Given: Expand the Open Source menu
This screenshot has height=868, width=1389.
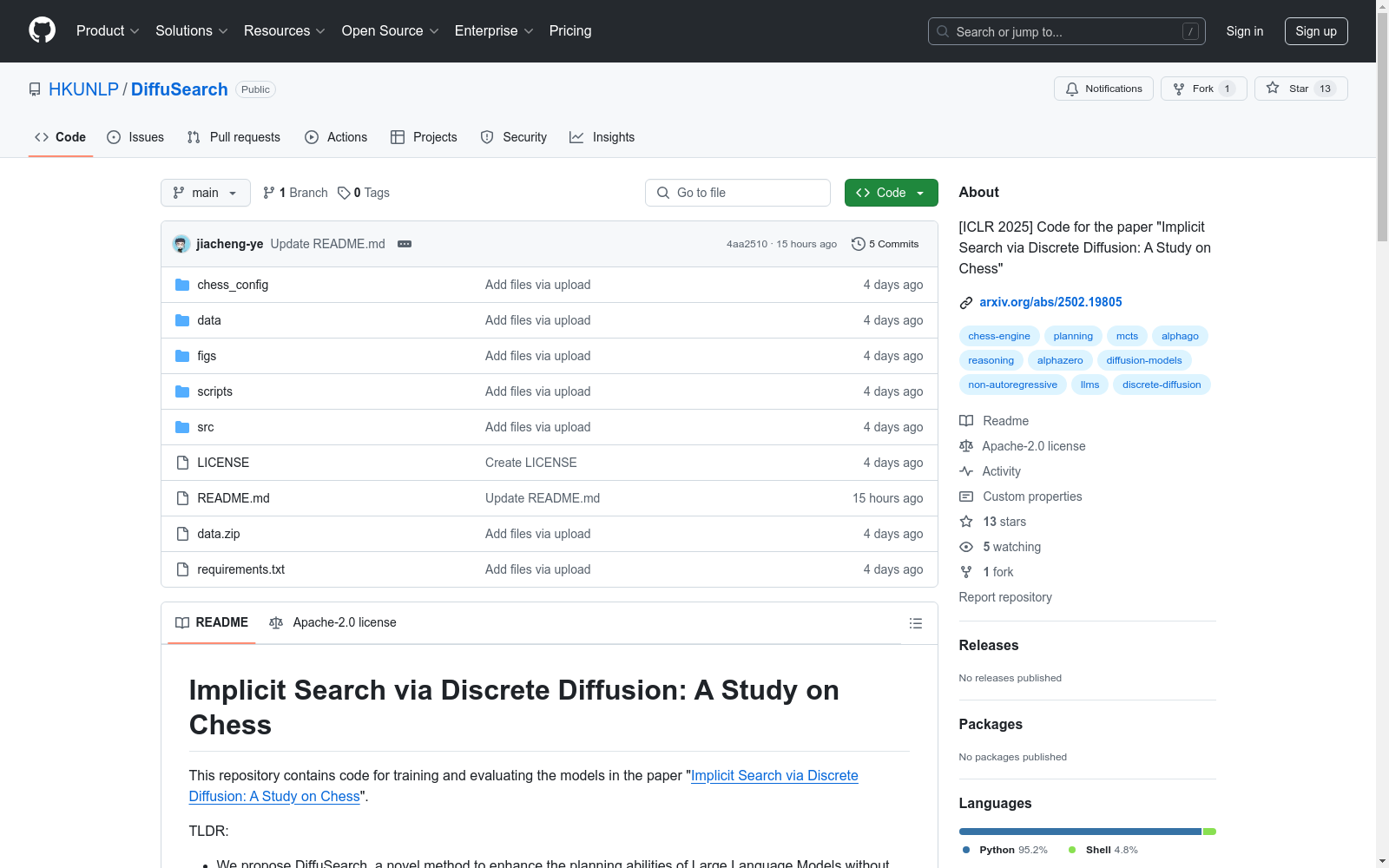Looking at the screenshot, I should pos(391,30).
